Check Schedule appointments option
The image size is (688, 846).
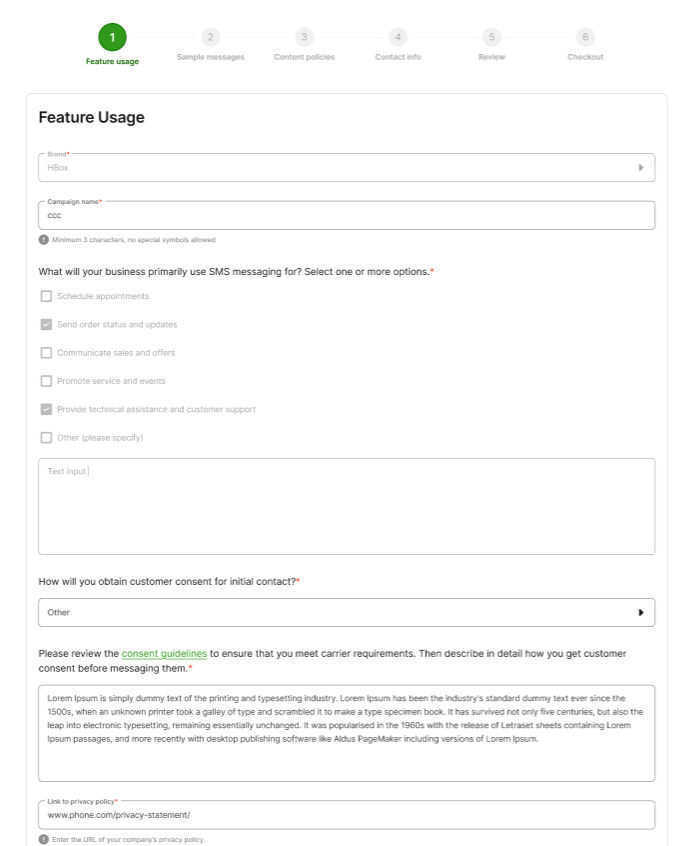46,296
